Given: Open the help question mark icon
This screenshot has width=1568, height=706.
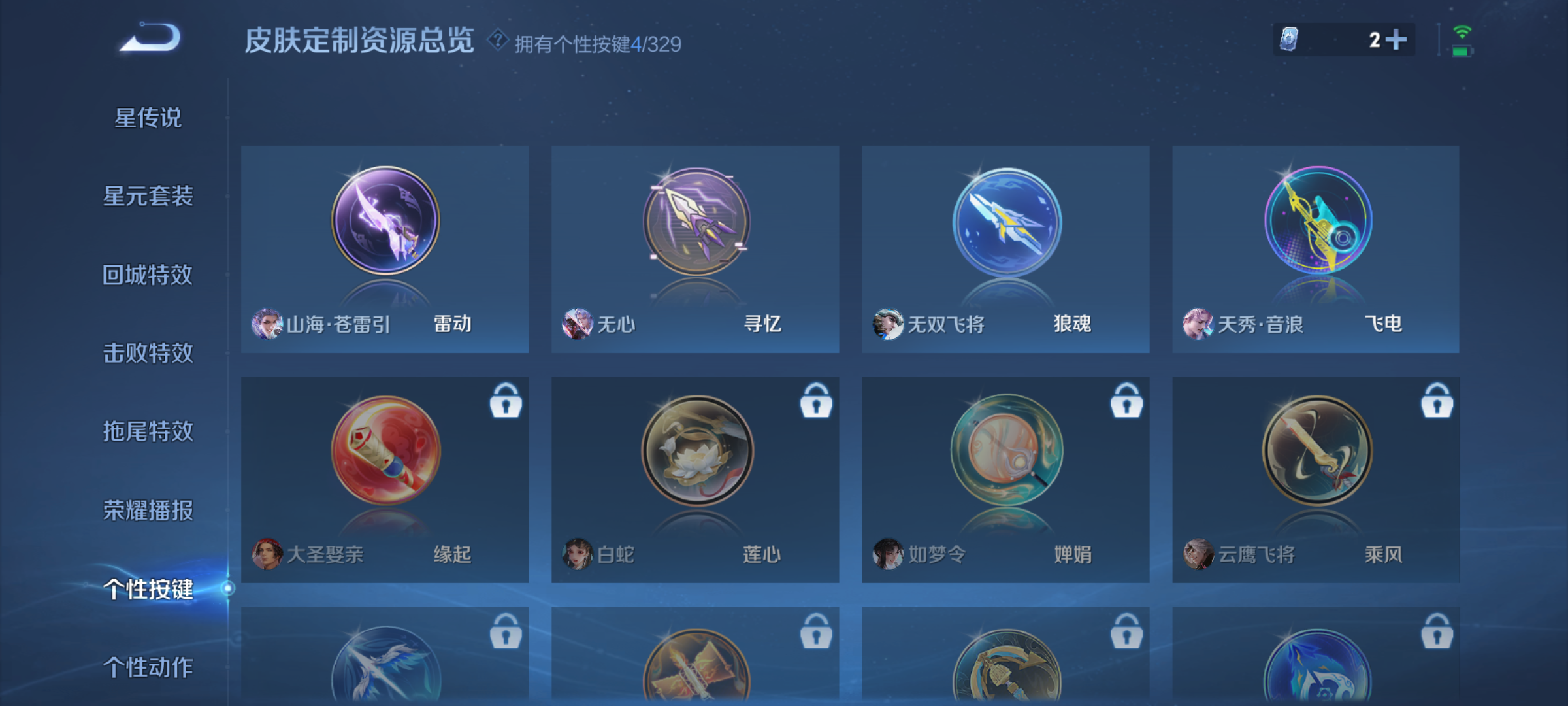Looking at the screenshot, I should click(x=497, y=41).
